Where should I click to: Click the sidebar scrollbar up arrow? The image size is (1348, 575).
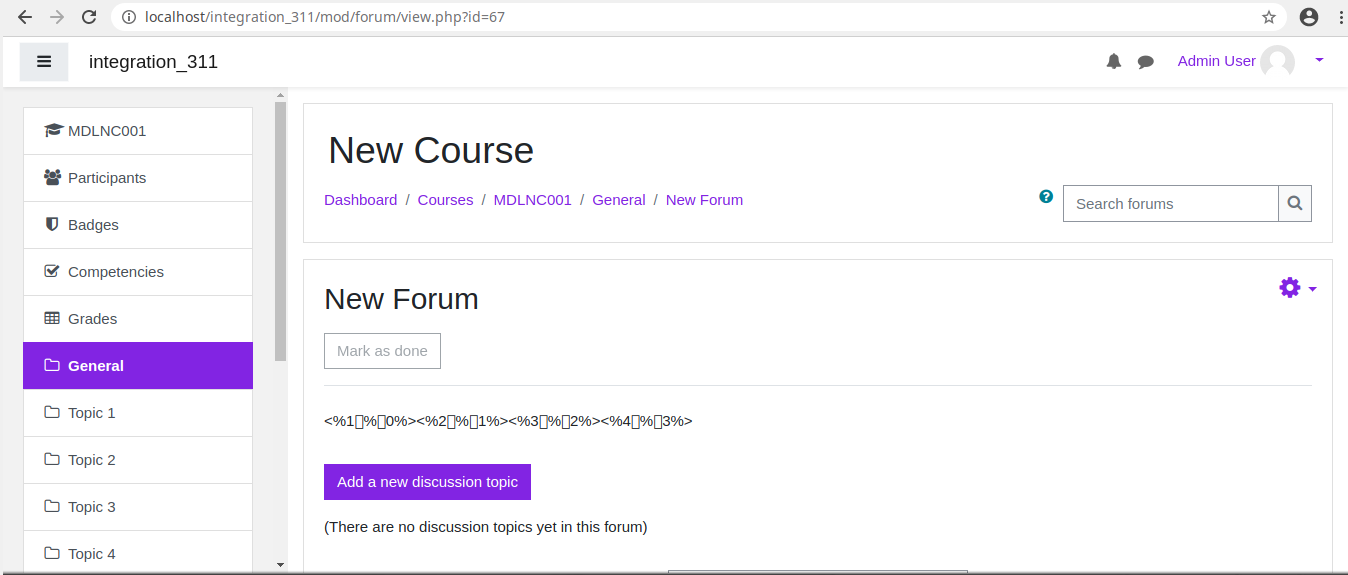(x=280, y=96)
